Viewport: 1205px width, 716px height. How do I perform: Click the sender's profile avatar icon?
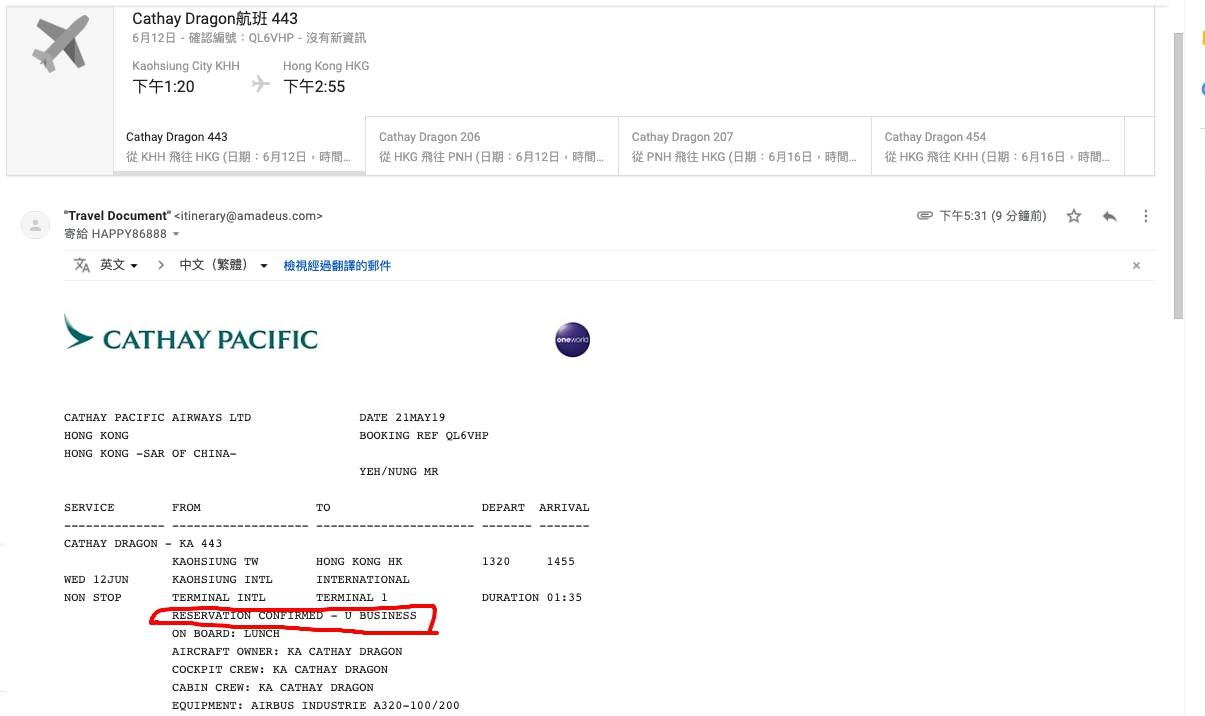36,225
